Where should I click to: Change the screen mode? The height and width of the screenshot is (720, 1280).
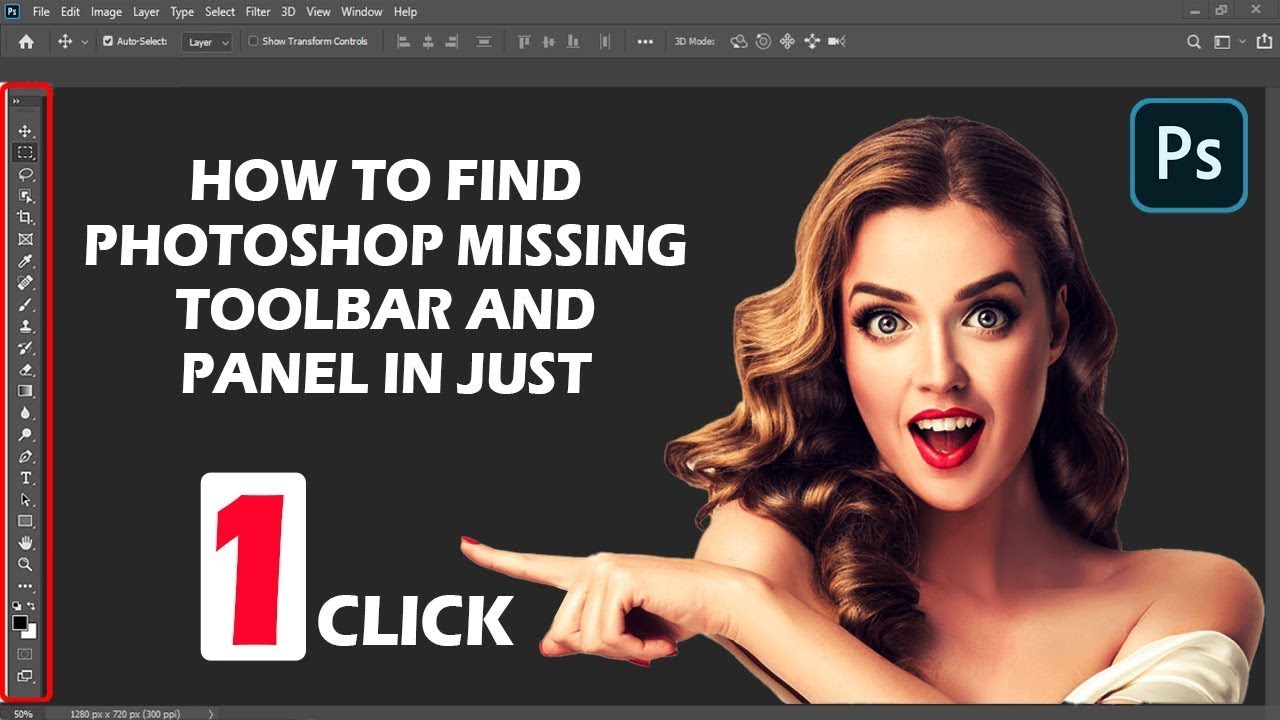coord(25,677)
